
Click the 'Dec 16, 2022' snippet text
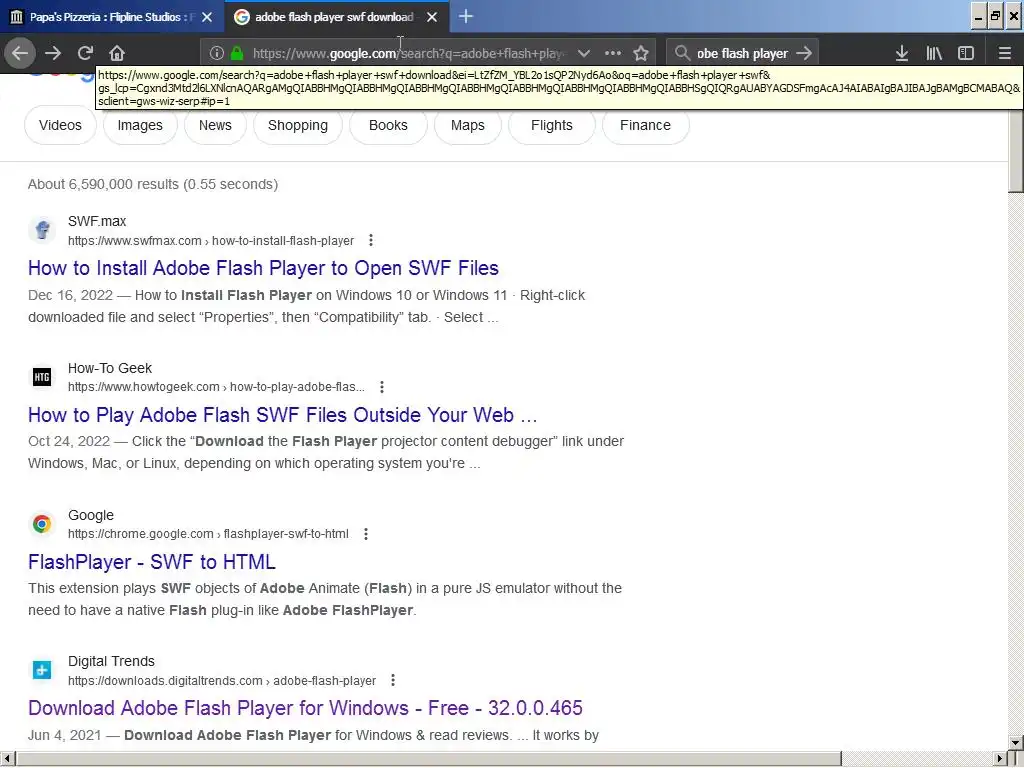coord(71,295)
